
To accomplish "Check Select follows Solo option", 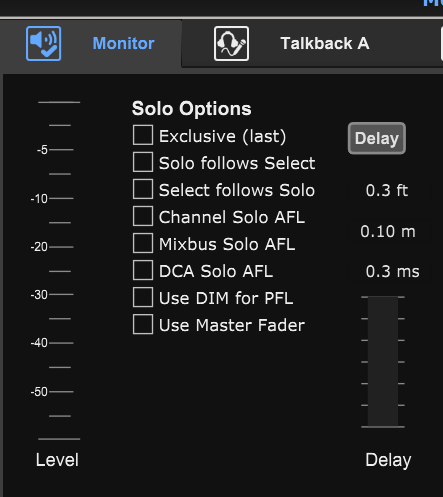I will 143,189.
